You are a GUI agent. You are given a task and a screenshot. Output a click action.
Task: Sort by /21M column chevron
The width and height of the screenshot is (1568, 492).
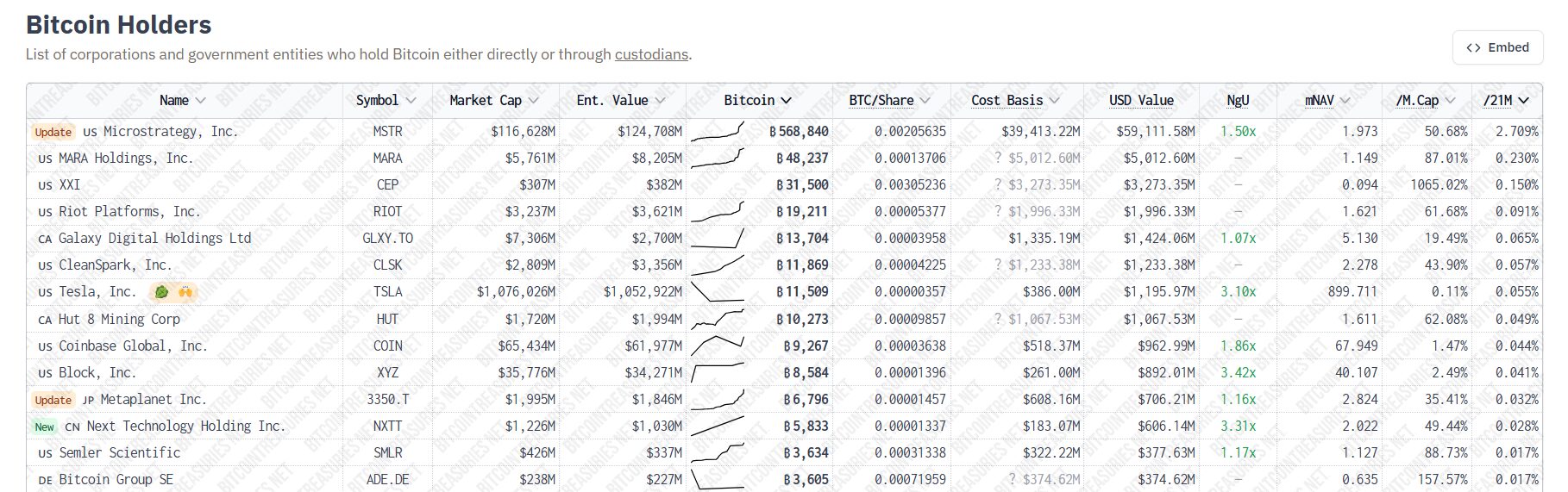point(1523,101)
